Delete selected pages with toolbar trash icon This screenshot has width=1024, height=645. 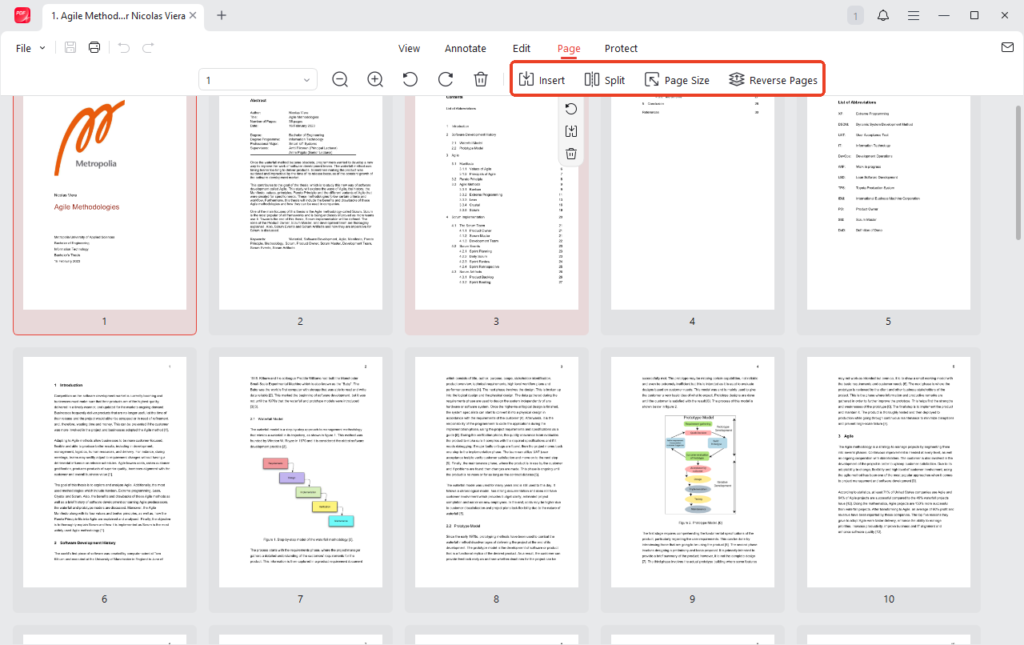point(480,80)
